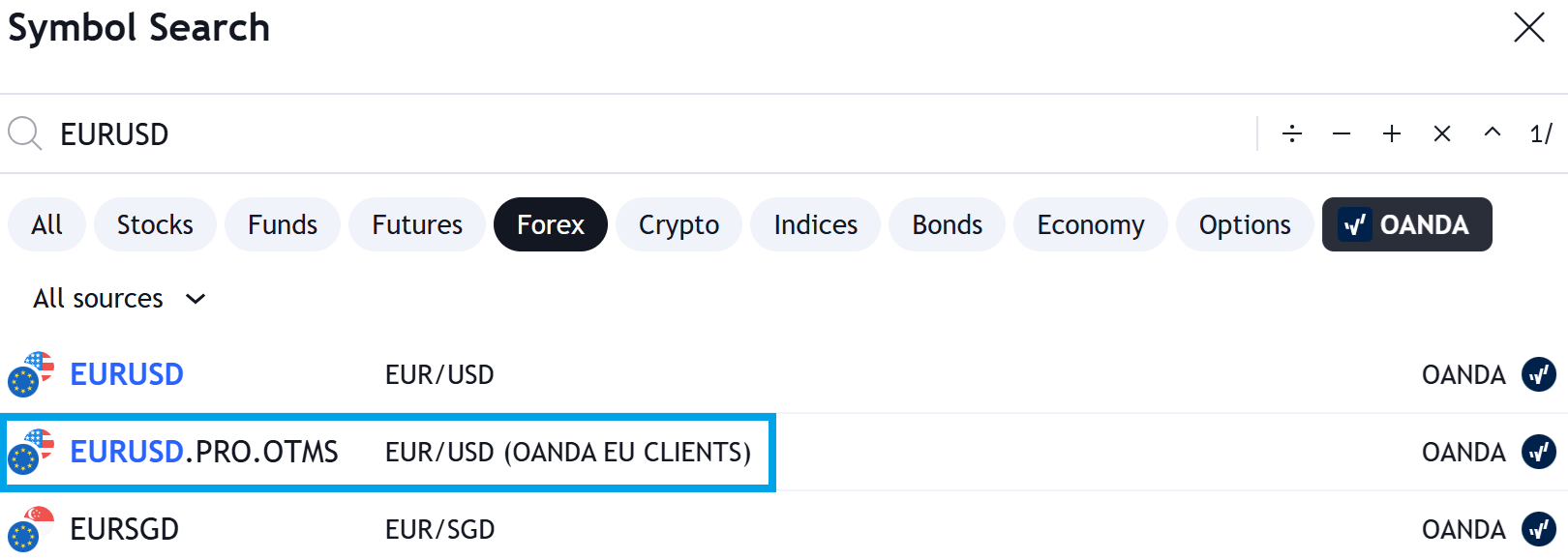Image resolution: width=1568 pixels, height=560 pixels.
Task: Select the Crypto tab
Action: click(678, 224)
